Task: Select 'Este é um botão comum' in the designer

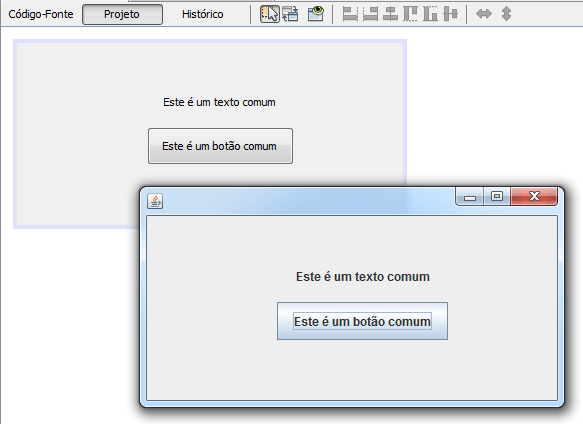Action: [220, 146]
